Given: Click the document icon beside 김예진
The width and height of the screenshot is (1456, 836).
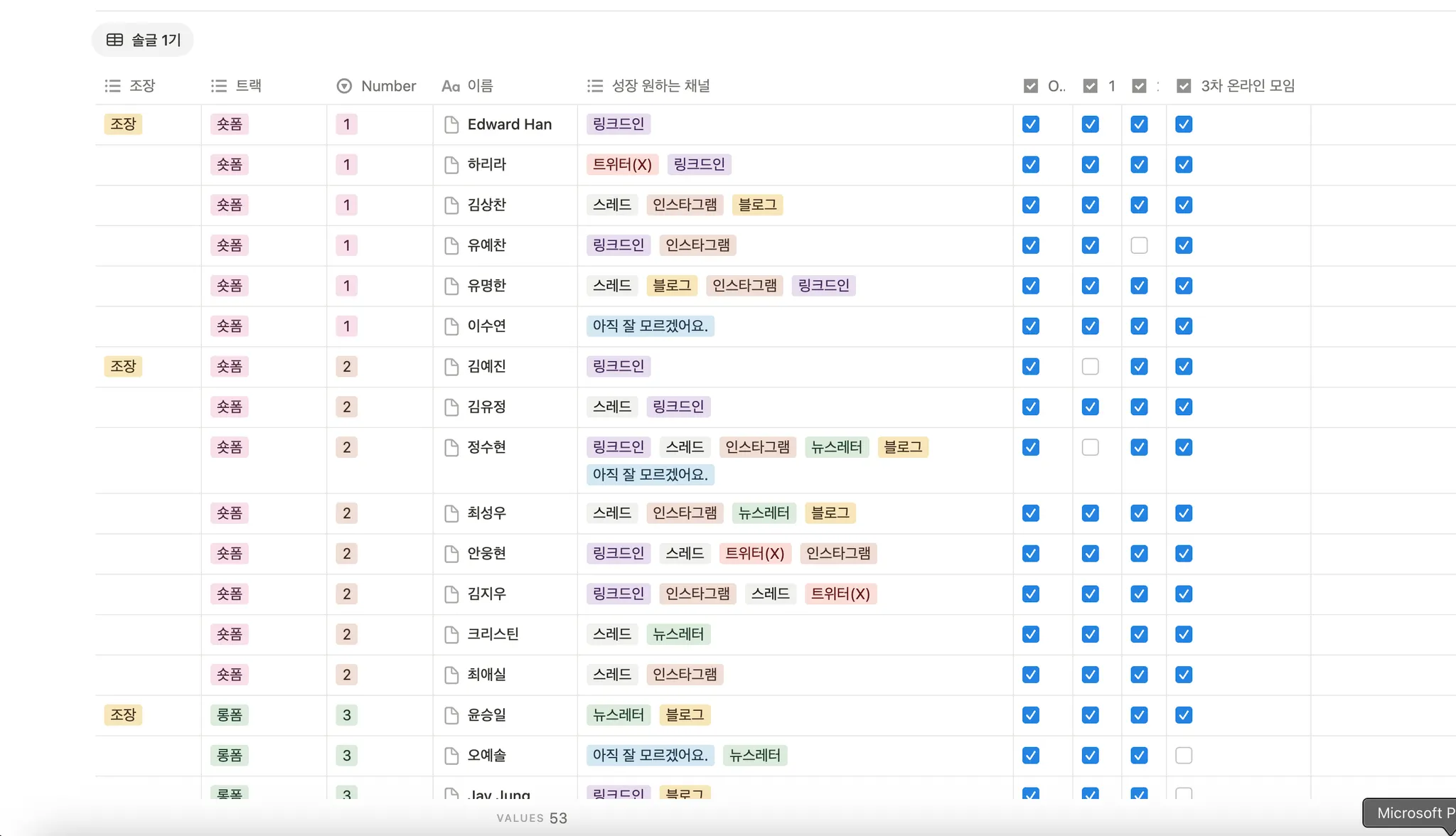Looking at the screenshot, I should tap(451, 367).
